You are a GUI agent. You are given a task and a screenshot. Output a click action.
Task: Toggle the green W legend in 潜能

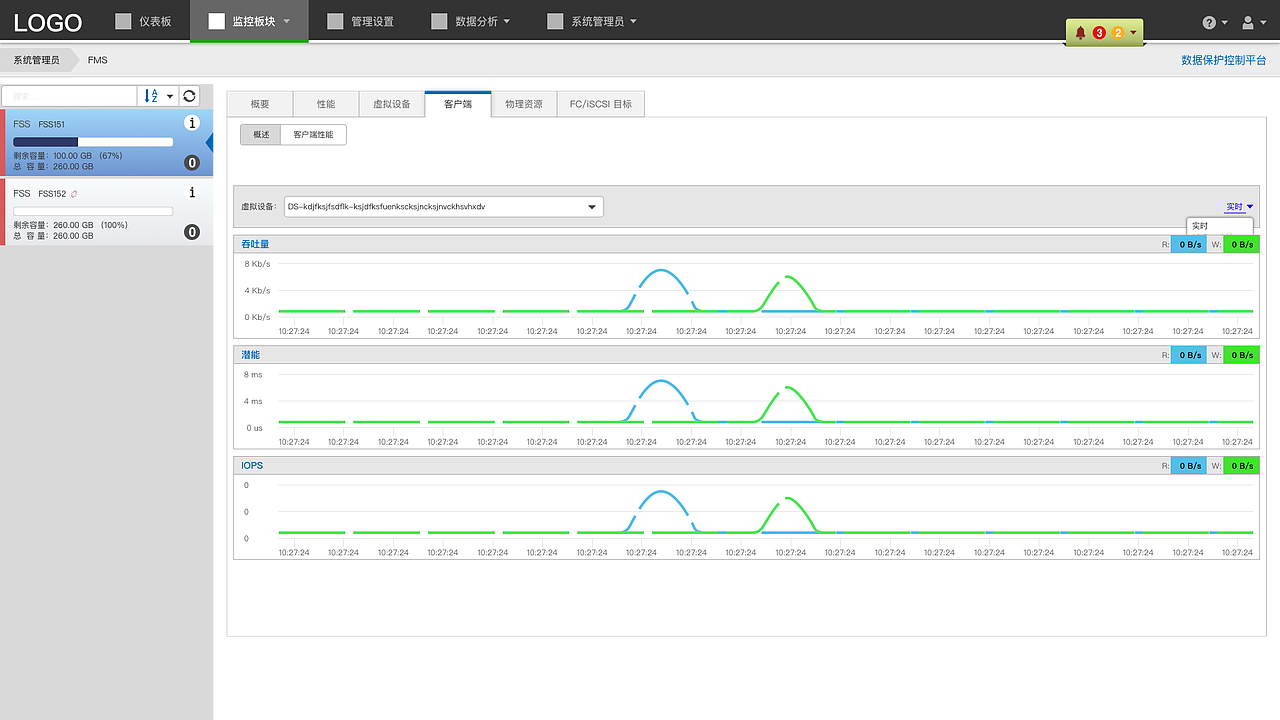(x=1241, y=355)
